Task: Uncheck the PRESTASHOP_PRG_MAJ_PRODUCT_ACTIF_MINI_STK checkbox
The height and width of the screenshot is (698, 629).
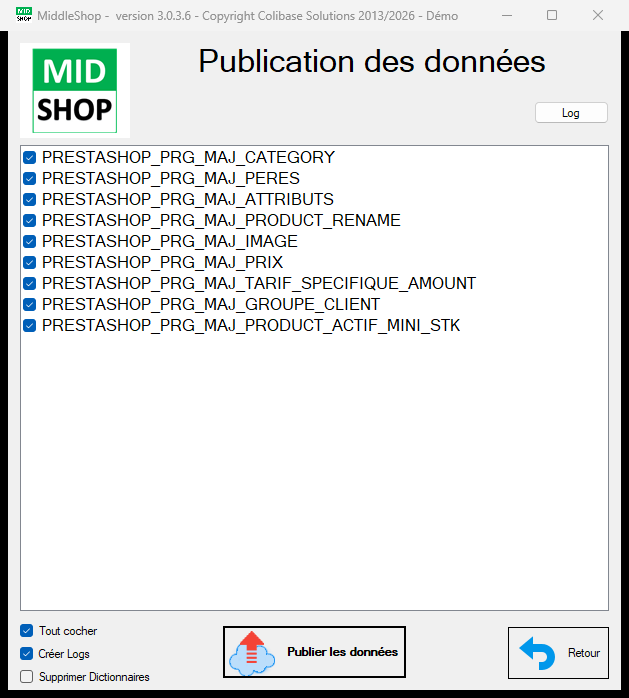Action: click(x=30, y=326)
